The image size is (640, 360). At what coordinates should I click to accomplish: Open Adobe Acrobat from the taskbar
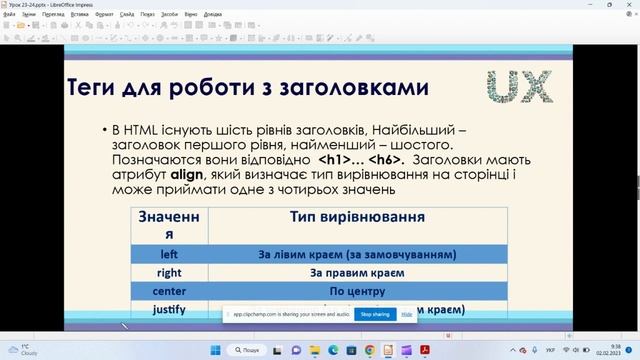[425, 350]
